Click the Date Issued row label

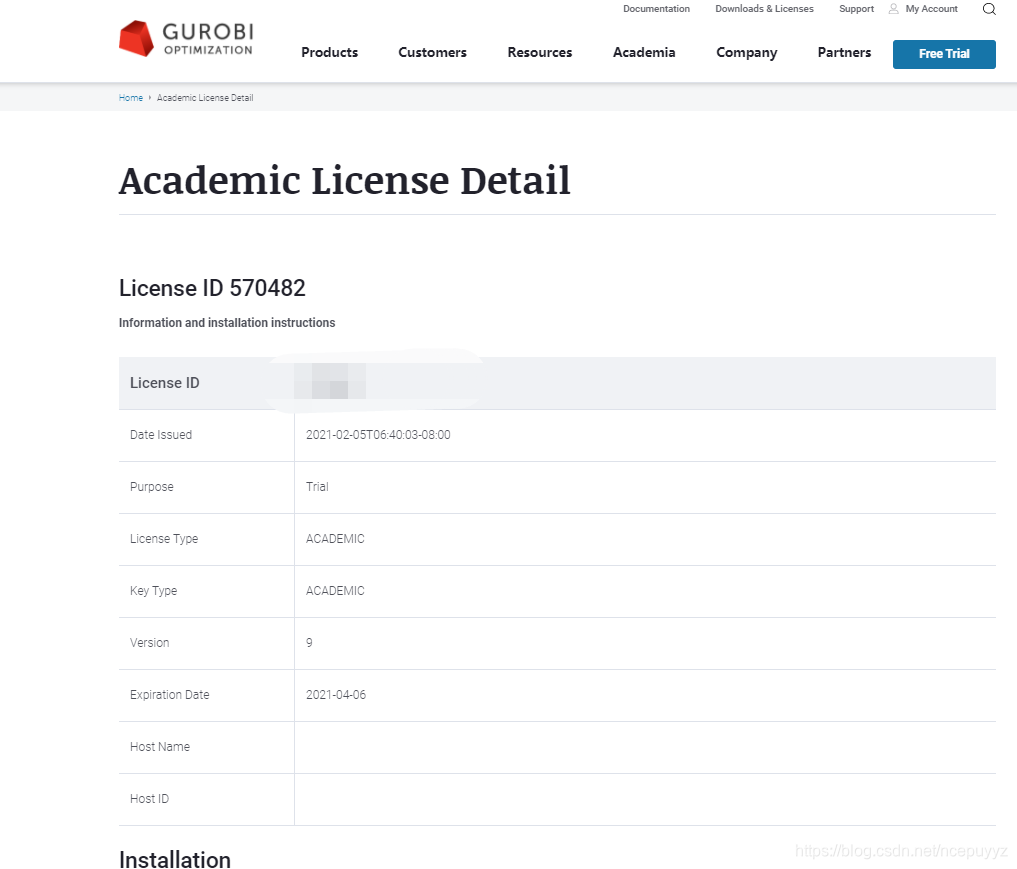pos(161,435)
